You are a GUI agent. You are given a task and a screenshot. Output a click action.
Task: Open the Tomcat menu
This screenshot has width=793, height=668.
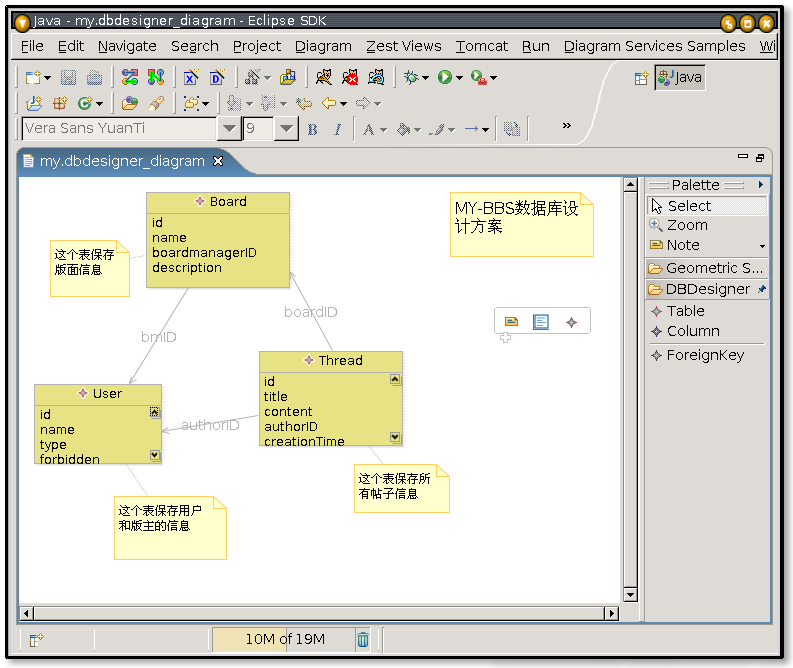[481, 46]
